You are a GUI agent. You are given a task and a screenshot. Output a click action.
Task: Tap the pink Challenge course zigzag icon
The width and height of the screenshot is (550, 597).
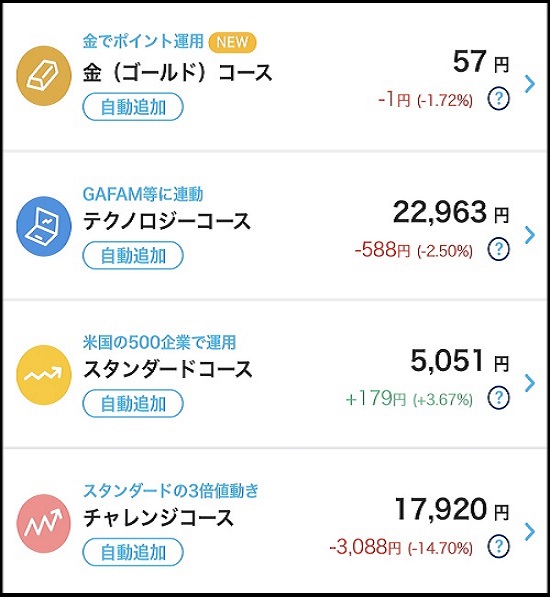coord(43,523)
